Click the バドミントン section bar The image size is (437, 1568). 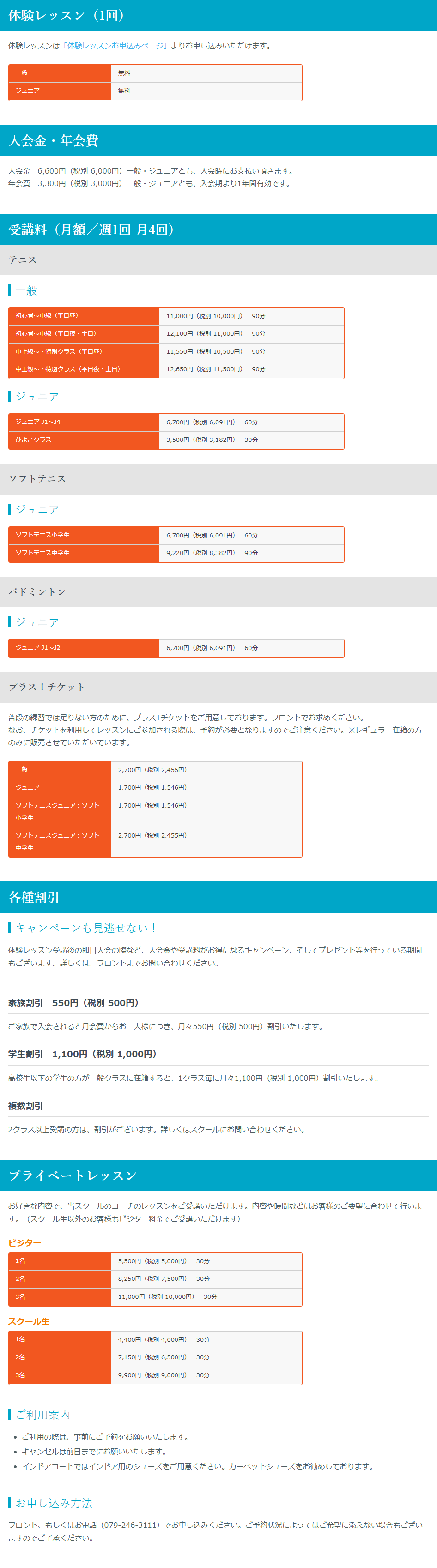(x=37, y=591)
